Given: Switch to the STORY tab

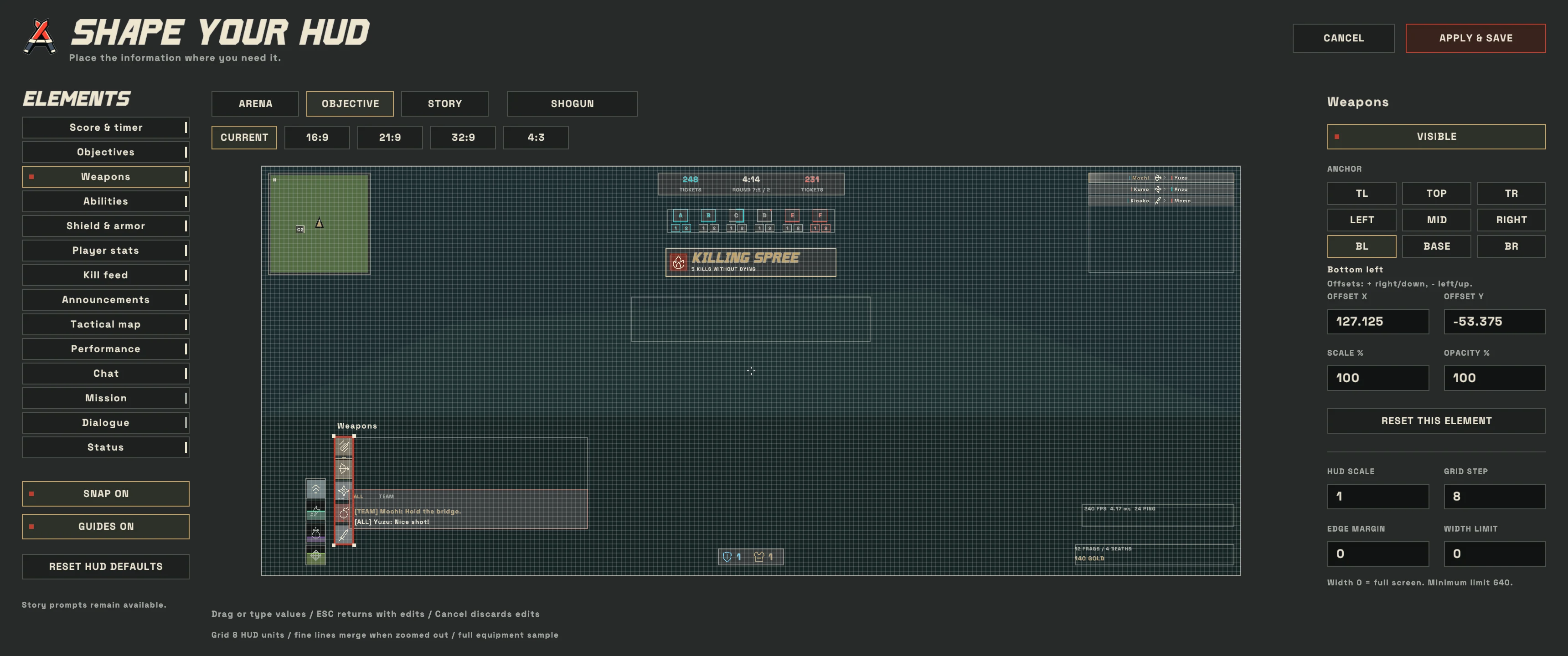Looking at the screenshot, I should (x=444, y=103).
